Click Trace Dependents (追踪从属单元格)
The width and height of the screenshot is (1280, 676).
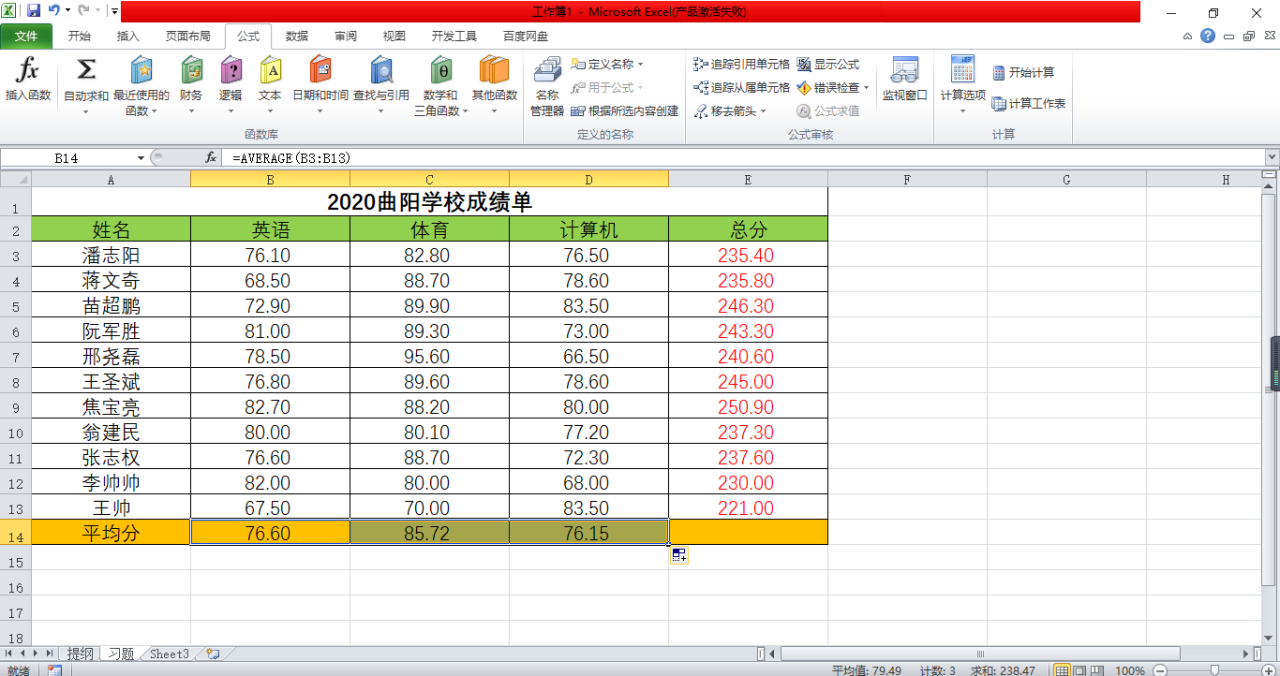point(741,87)
